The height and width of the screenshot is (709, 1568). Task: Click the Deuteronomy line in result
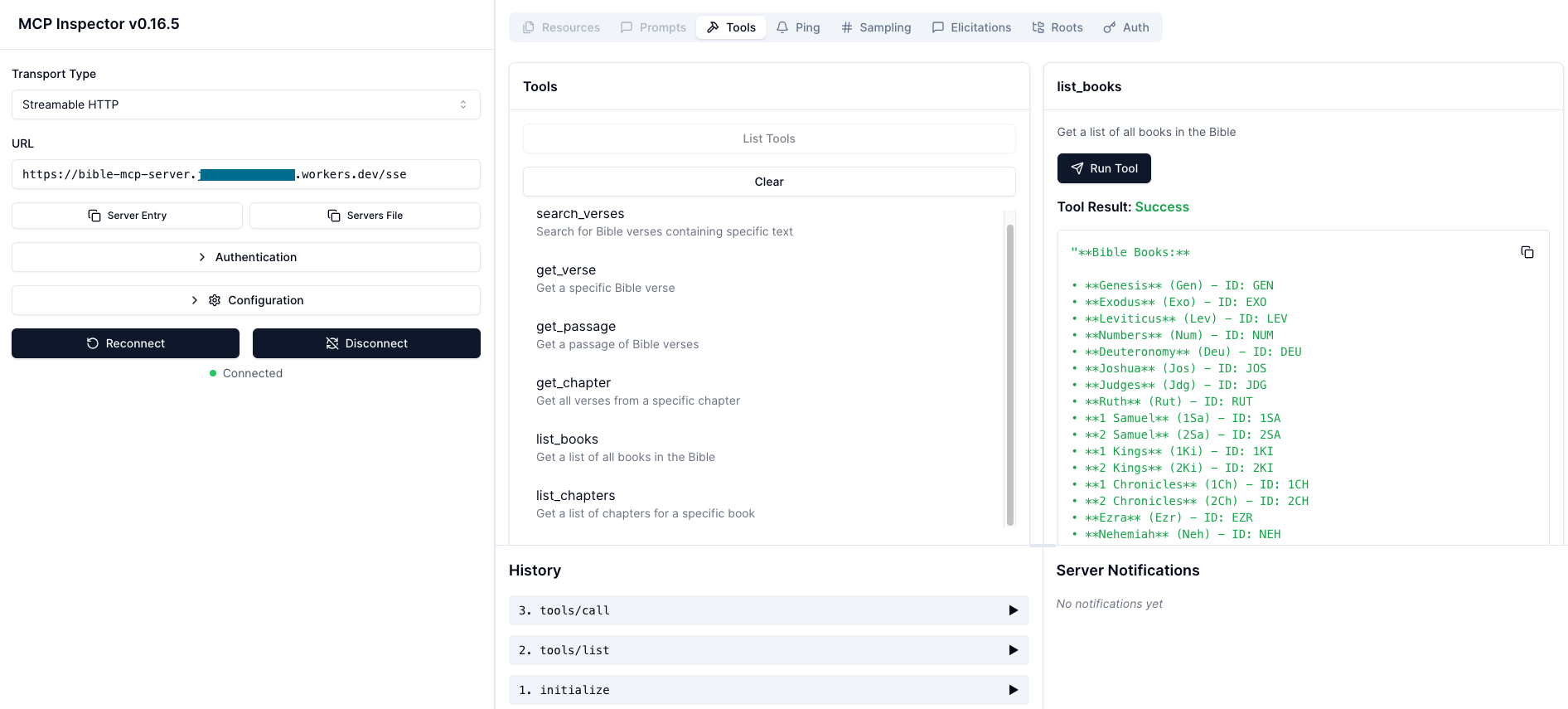coord(1187,352)
